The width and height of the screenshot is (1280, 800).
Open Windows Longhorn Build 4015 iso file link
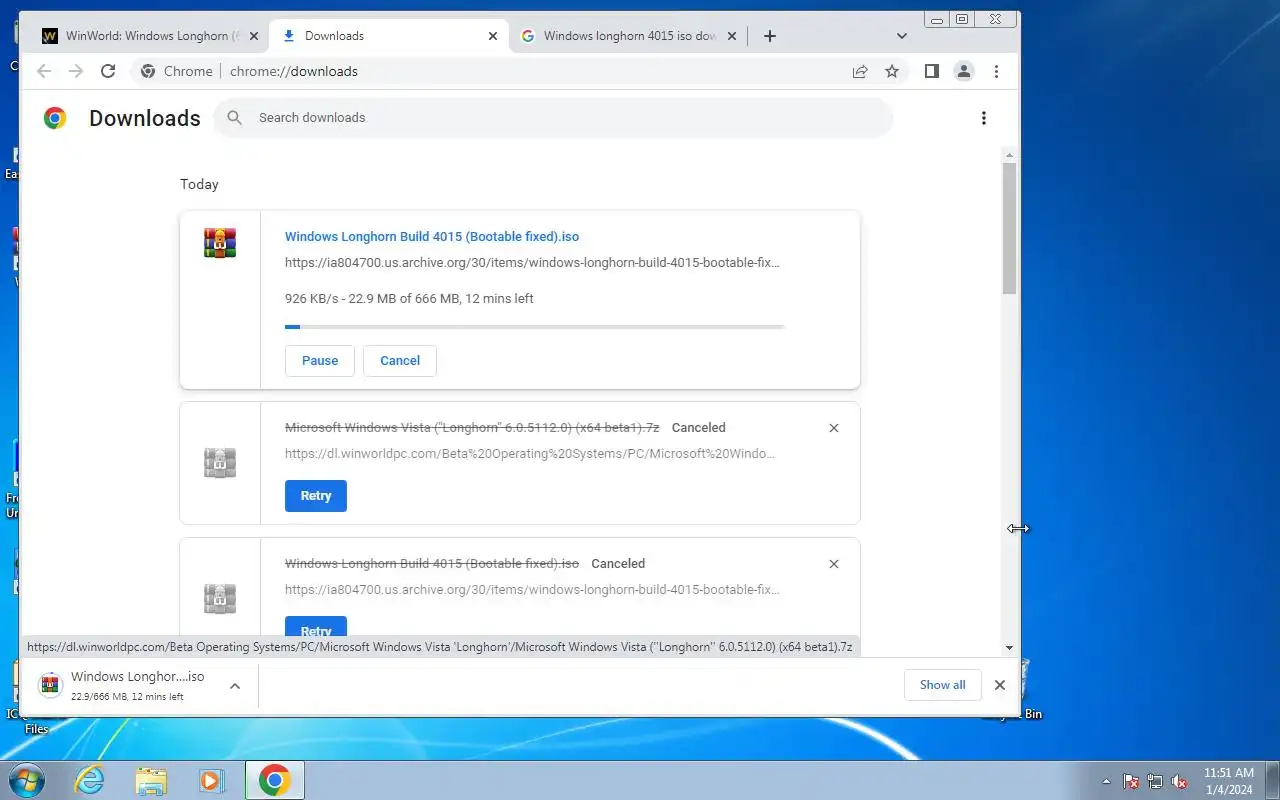(x=432, y=237)
